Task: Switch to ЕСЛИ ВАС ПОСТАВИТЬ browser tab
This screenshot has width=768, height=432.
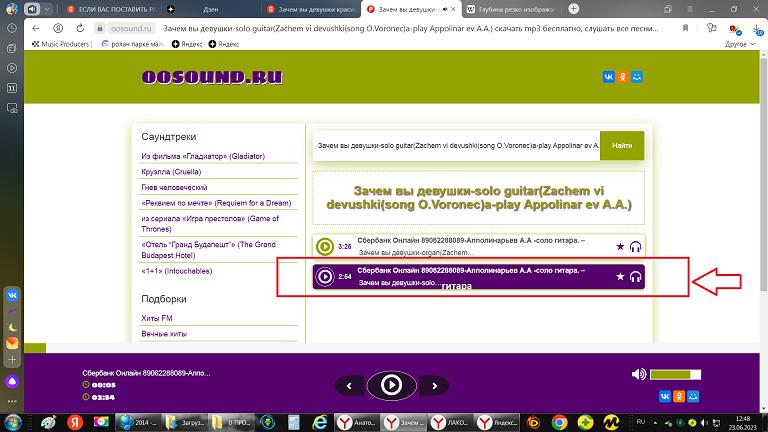Action: click(x=112, y=9)
